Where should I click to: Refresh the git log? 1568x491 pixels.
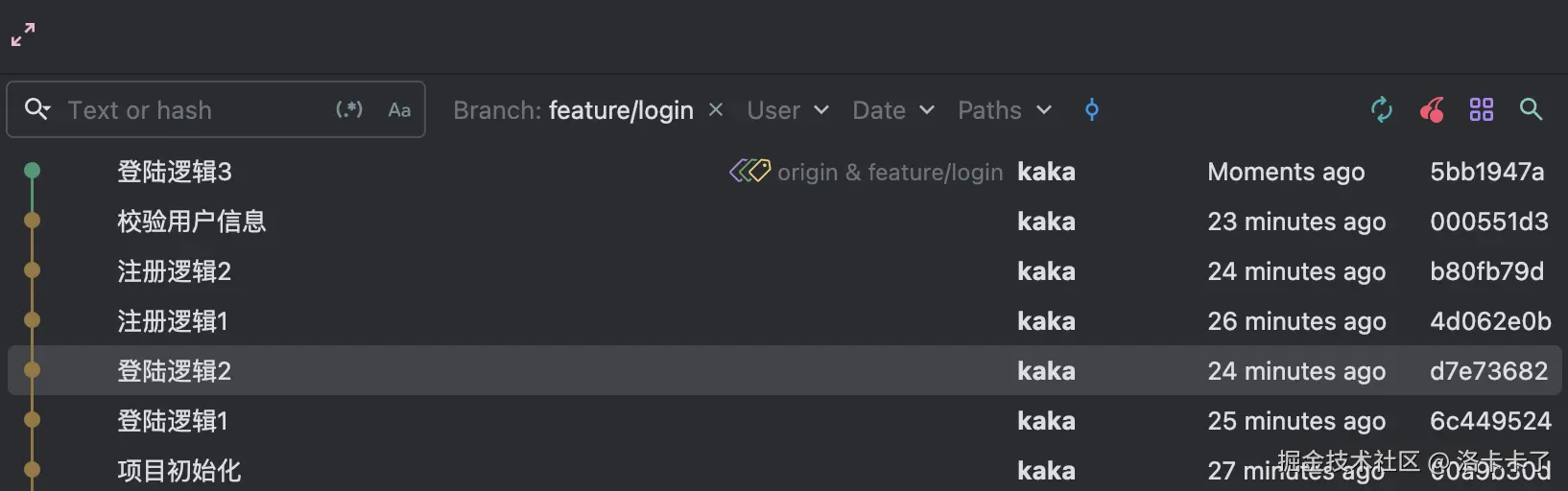[1382, 110]
